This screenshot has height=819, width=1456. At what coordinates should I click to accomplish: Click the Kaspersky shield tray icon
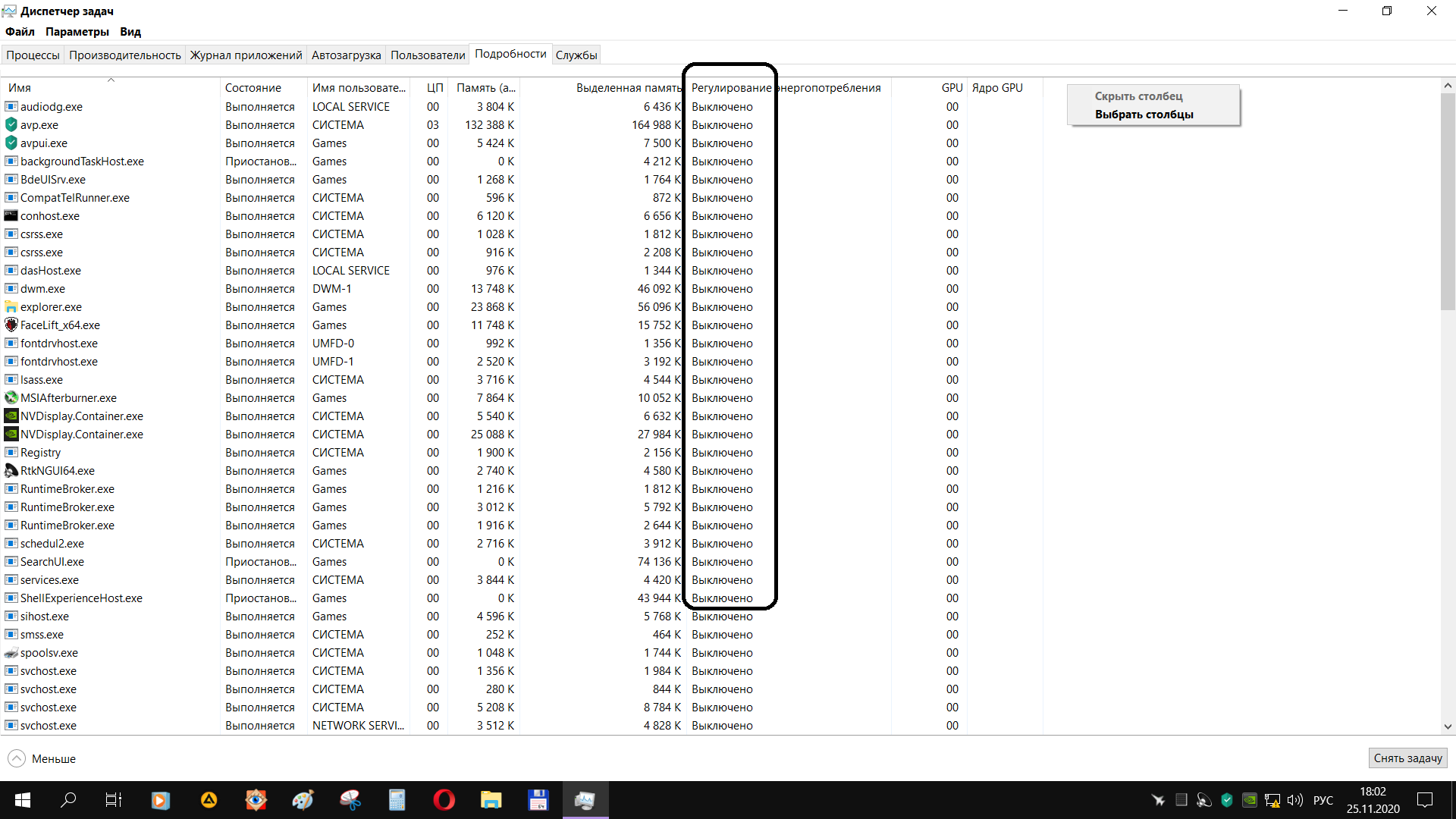click(x=1227, y=800)
